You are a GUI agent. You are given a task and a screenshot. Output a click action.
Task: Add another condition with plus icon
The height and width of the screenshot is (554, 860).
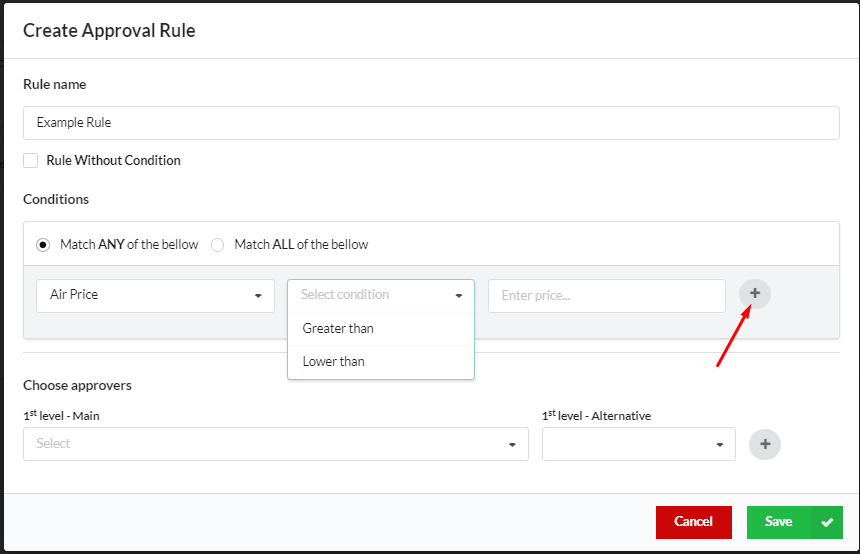pos(755,293)
